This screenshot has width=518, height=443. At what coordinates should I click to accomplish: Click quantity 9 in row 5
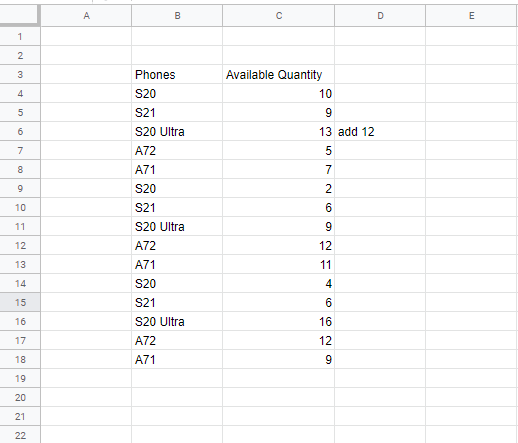coord(279,112)
